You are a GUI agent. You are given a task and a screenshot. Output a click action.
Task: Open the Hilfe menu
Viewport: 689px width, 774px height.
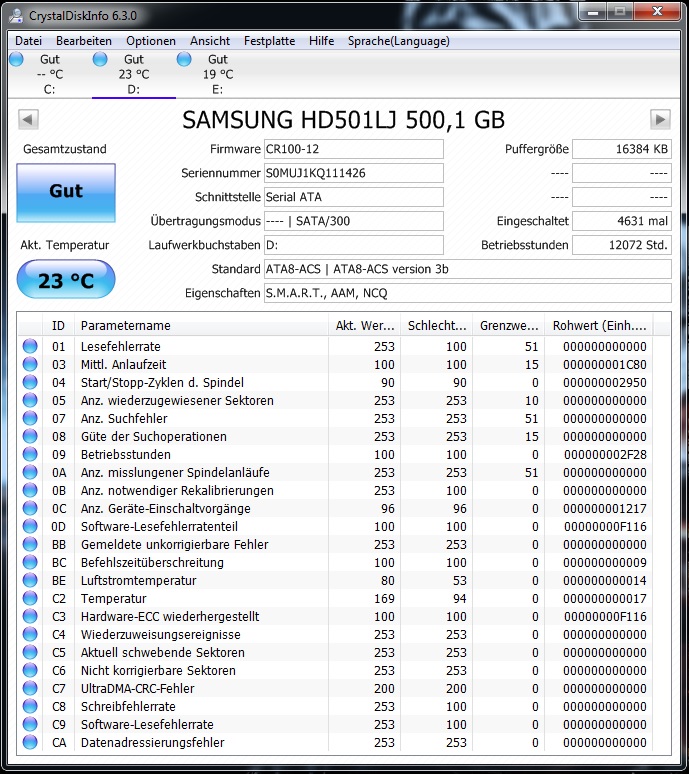(321, 41)
